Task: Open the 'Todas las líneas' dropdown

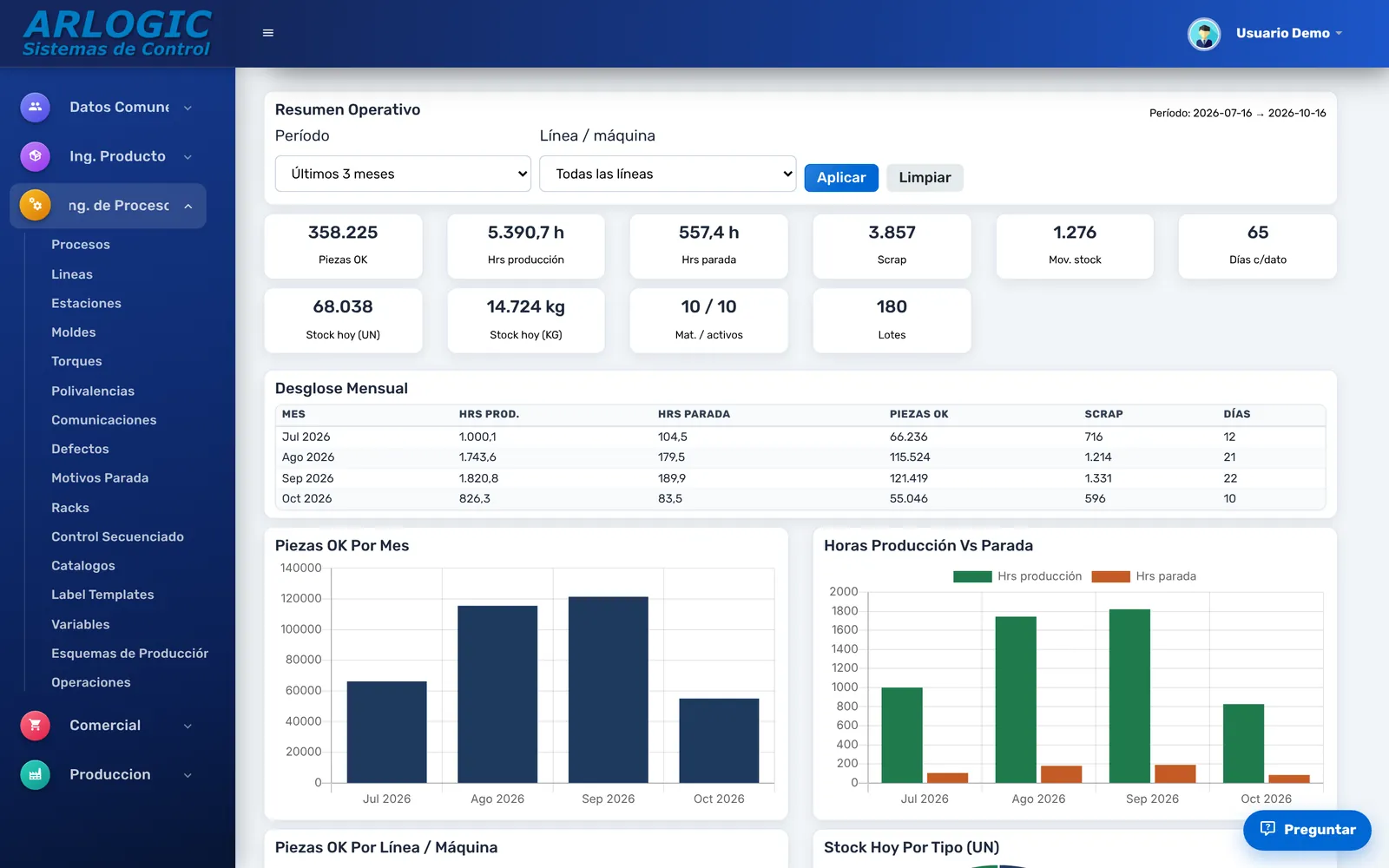Action: (668, 174)
